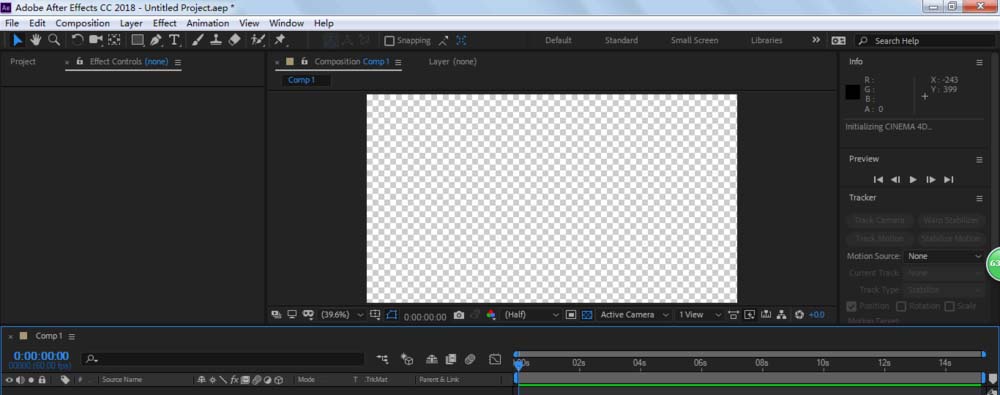
Task: Switch to the Layer (none) tab
Action: pos(453,62)
